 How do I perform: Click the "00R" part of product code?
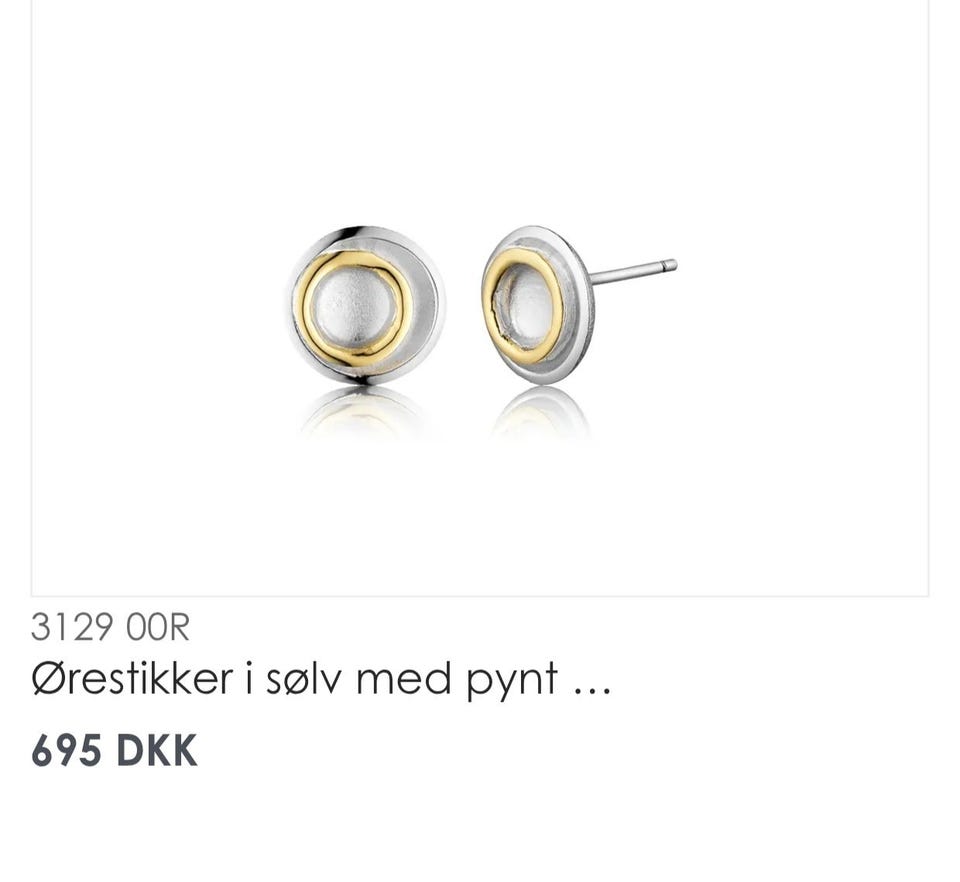[x=158, y=627]
